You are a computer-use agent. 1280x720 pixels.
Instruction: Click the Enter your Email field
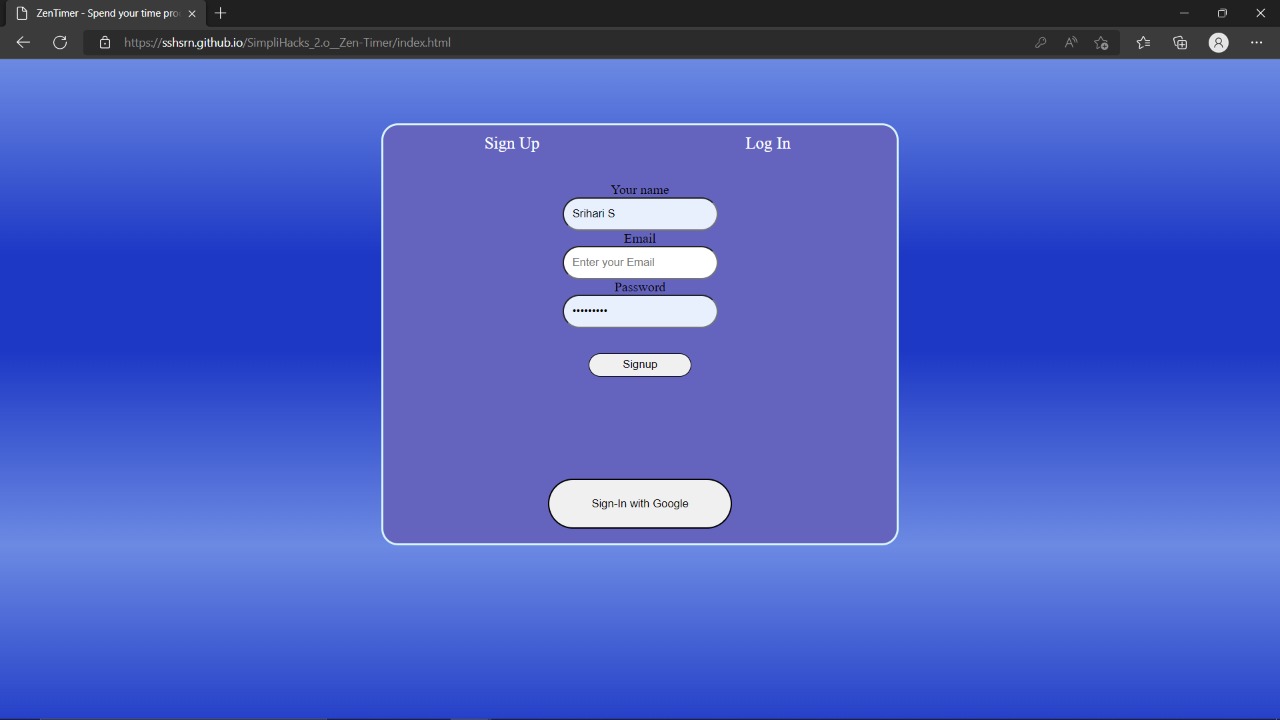pyautogui.click(x=640, y=262)
